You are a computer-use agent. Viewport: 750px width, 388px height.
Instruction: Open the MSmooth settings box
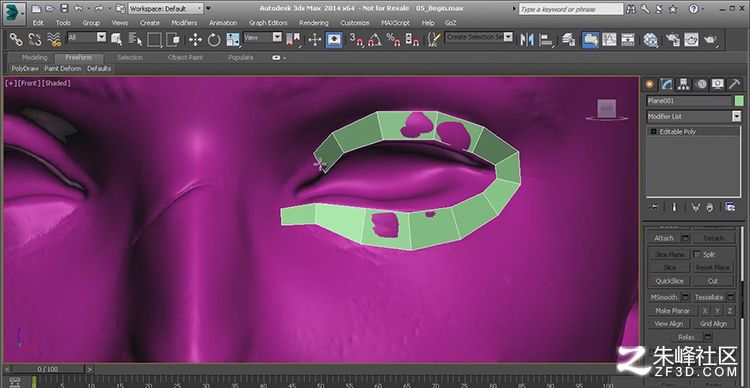[x=685, y=297]
